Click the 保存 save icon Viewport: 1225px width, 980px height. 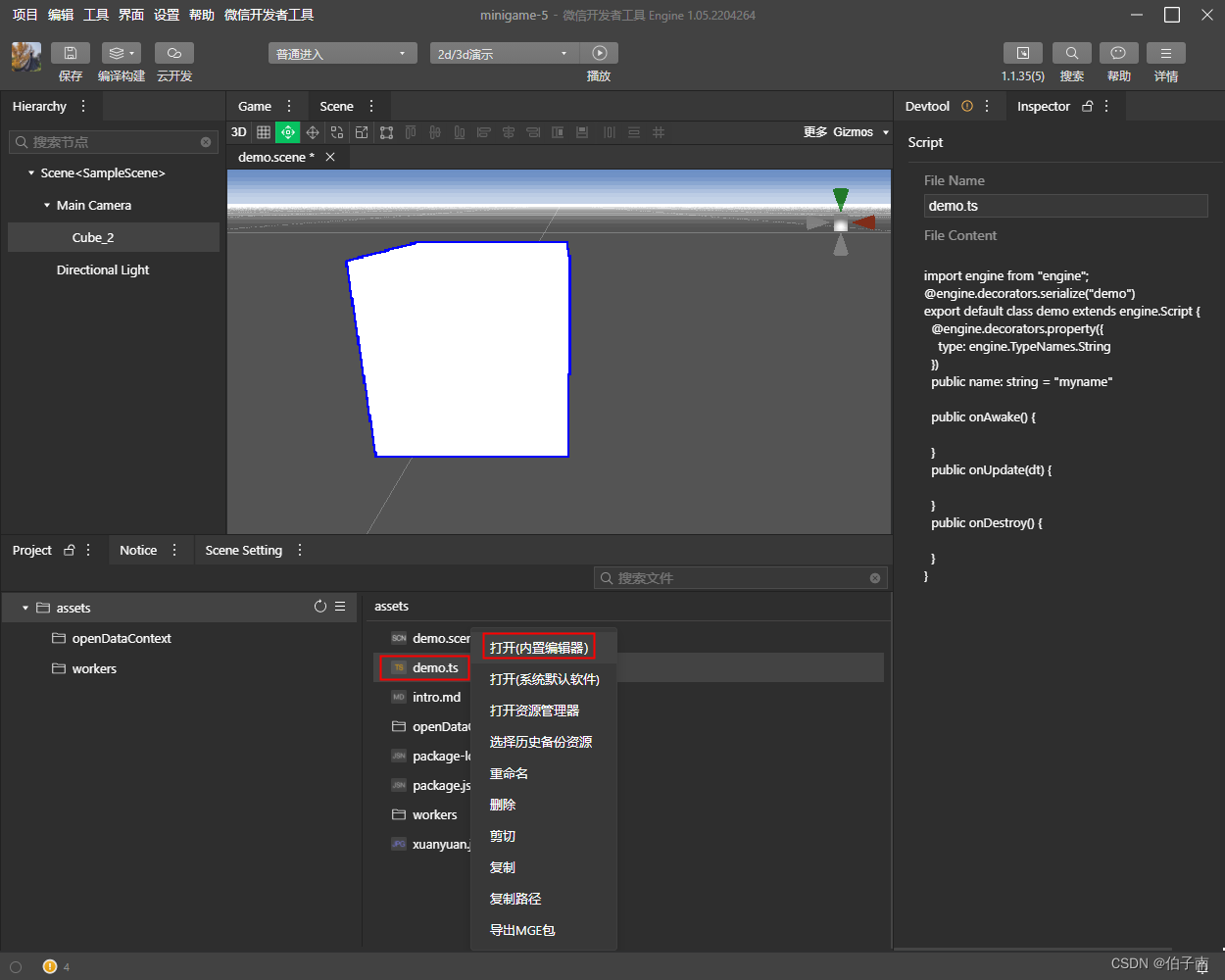pyautogui.click(x=71, y=53)
